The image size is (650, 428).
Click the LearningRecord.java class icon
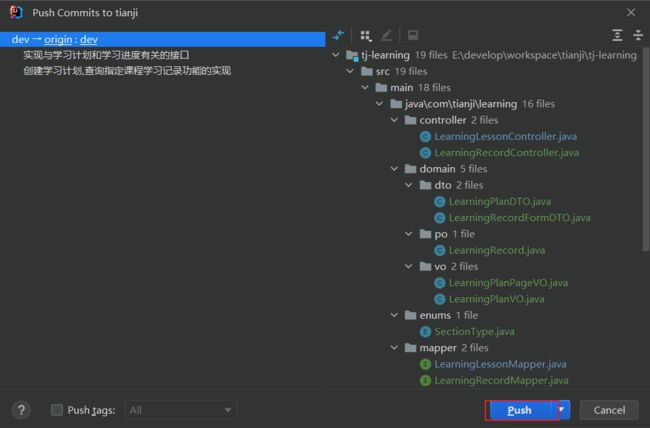coord(439,250)
